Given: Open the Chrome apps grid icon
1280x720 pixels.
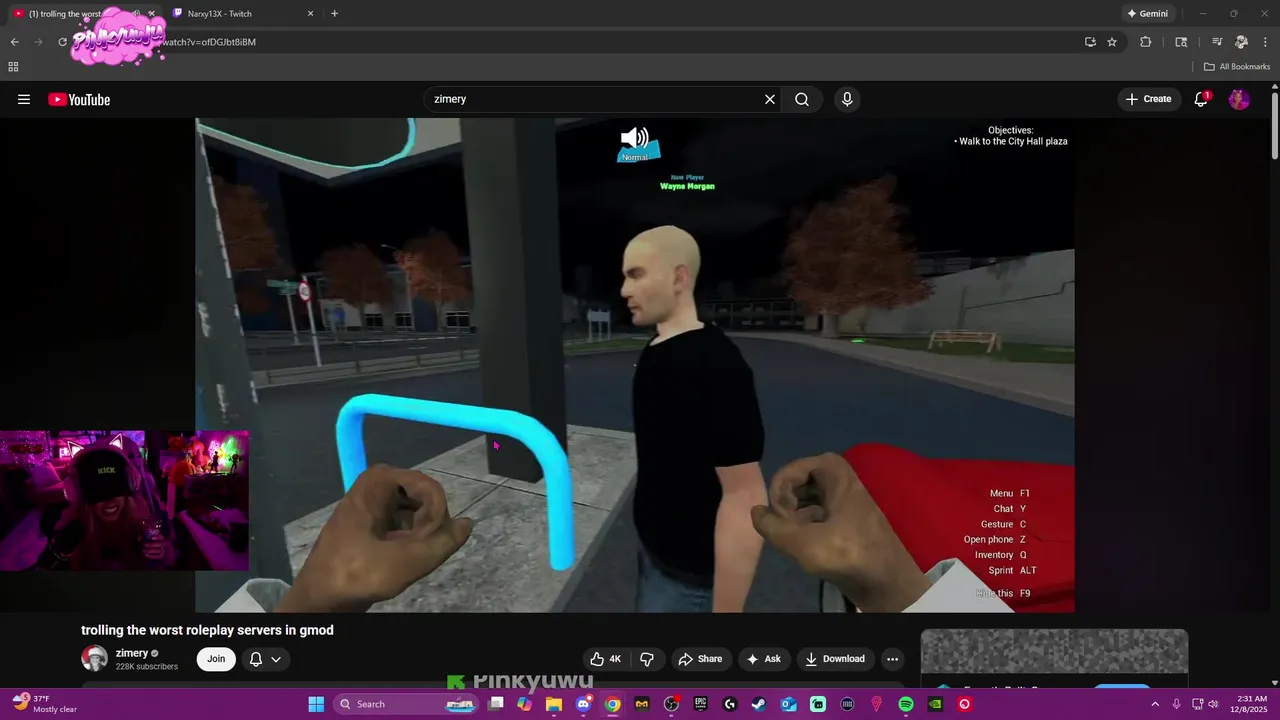Looking at the screenshot, I should click(13, 67).
